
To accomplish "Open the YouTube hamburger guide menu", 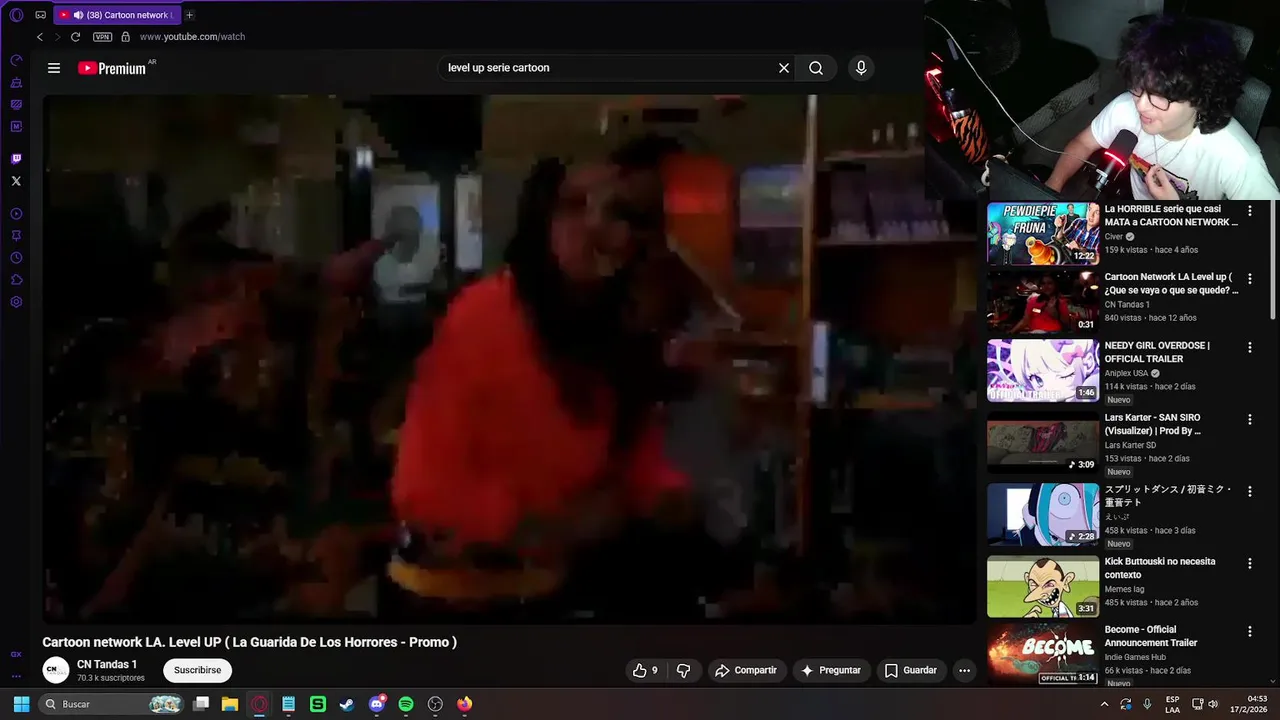I will pos(54,68).
